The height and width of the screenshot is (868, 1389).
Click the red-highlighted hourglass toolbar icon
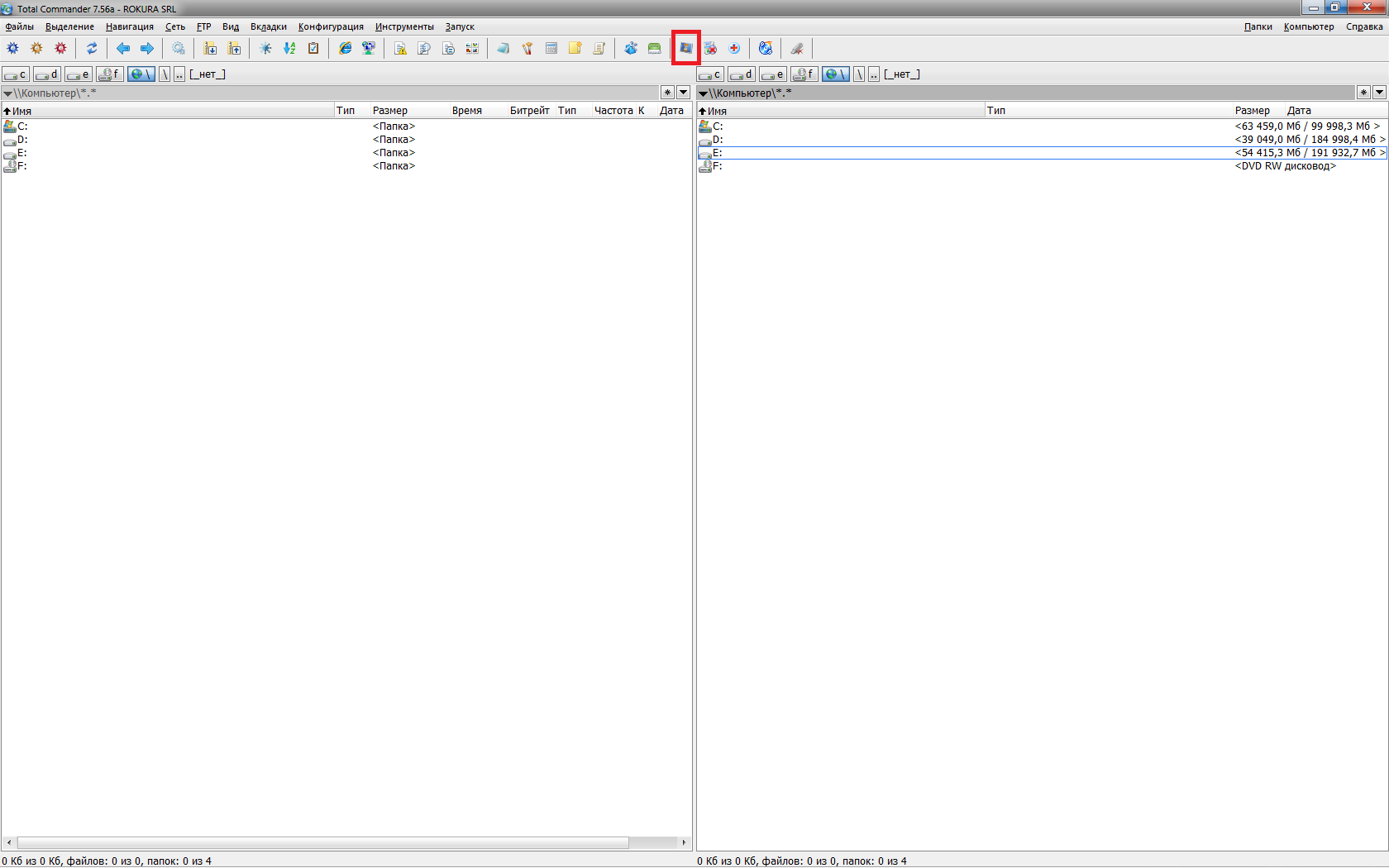pos(686,48)
